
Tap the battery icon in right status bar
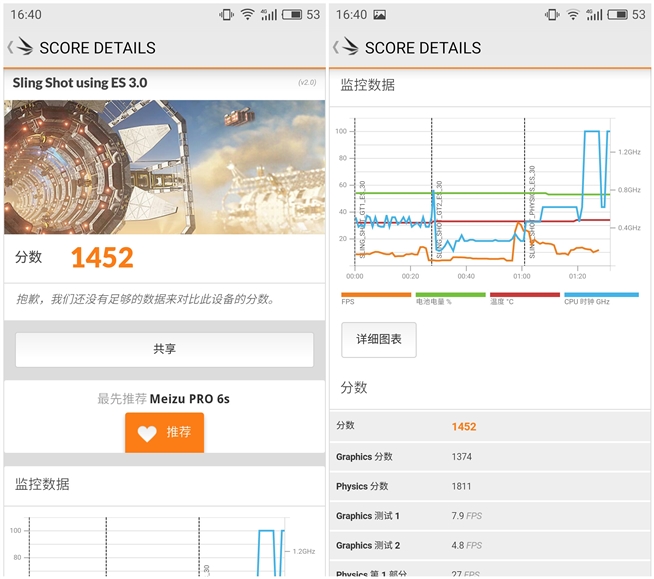(x=617, y=15)
